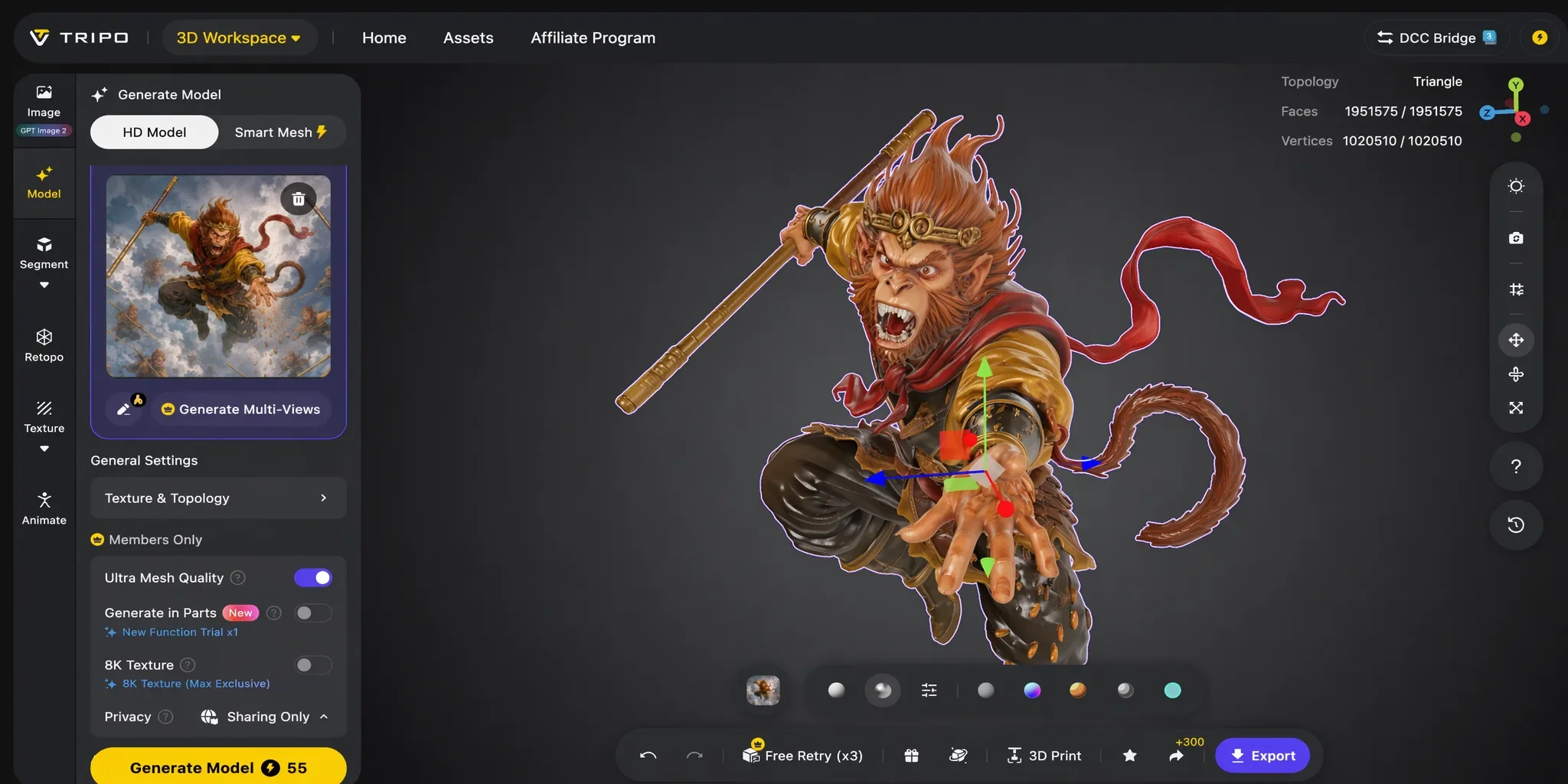Click the uploaded Monkey King reference image
Screen dimensions: 1568x784
point(218,276)
